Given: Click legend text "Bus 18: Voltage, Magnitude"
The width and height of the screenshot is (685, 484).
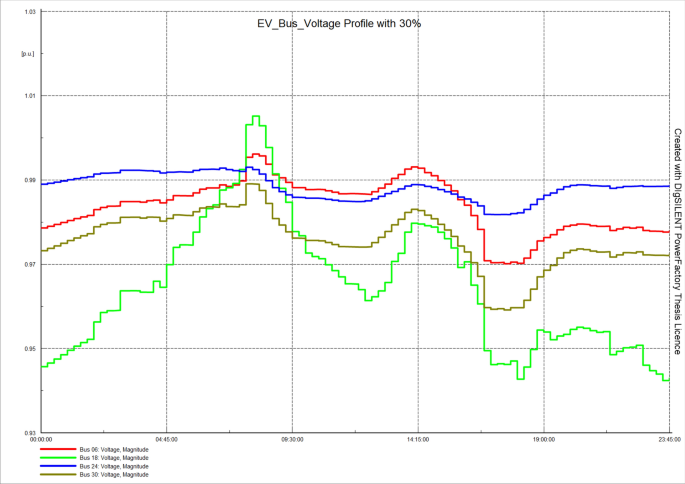Looking at the screenshot, I should pyautogui.click(x=114, y=458).
